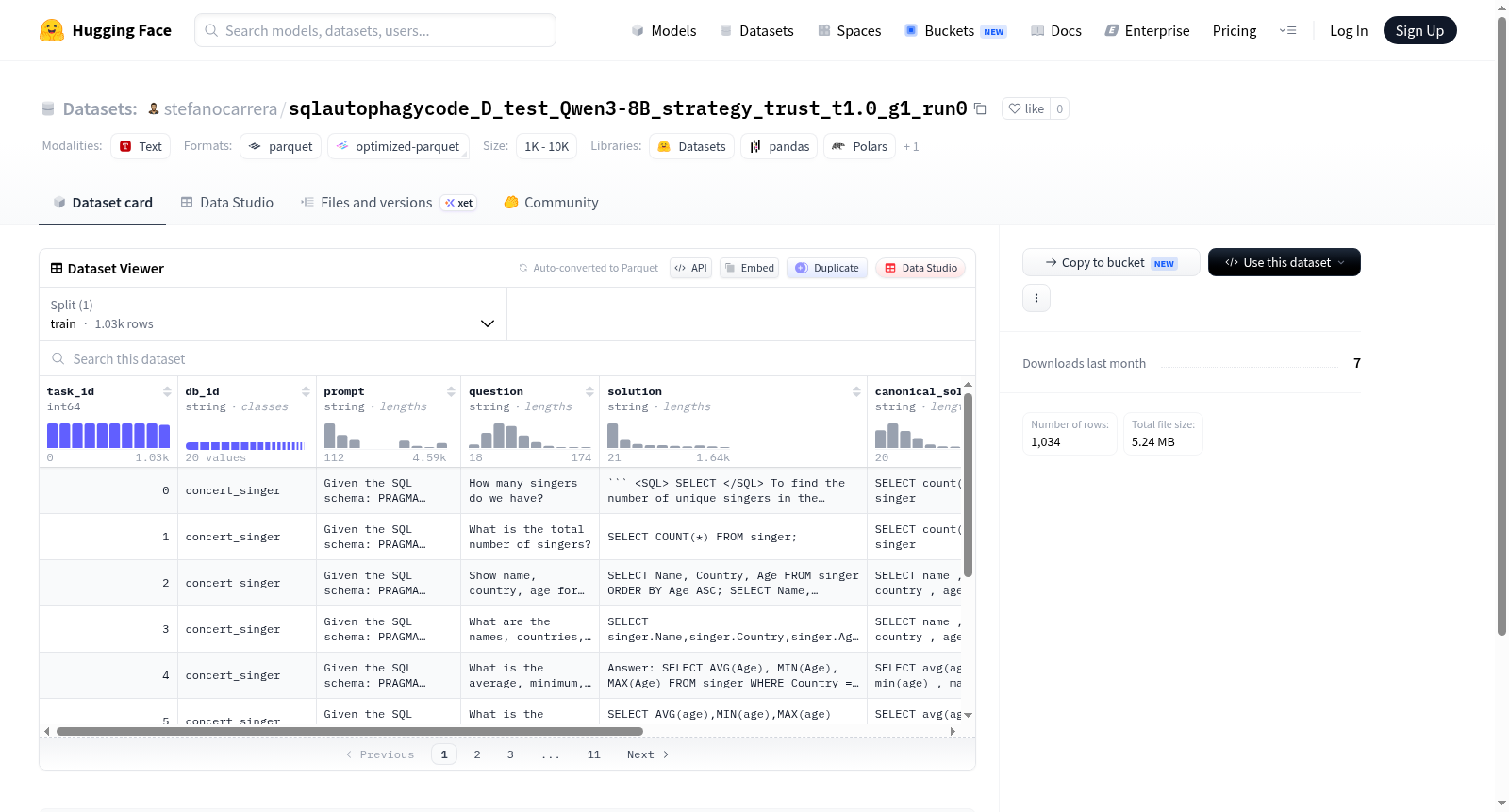This screenshot has height=812, width=1509.
Task: Click the Sign Up button
Action: point(1419,30)
